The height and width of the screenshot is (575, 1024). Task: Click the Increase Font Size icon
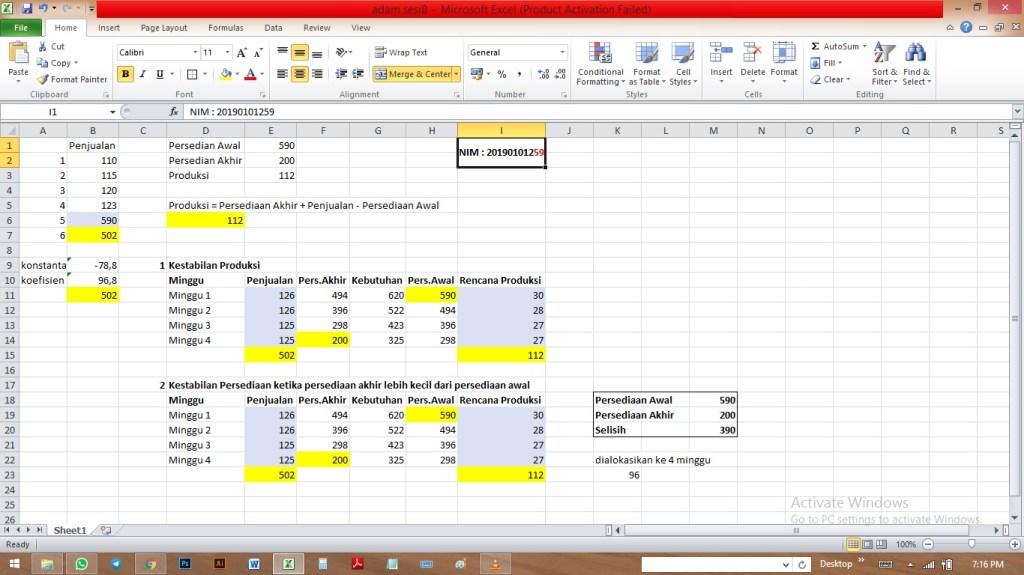point(243,52)
